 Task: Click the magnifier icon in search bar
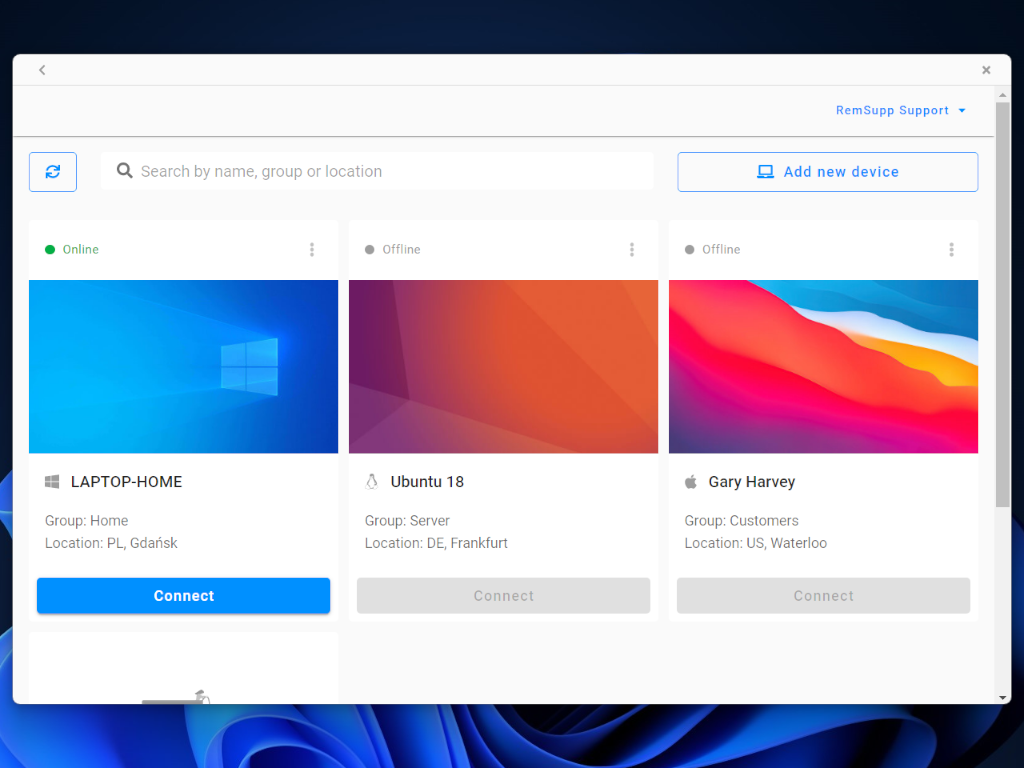pyautogui.click(x=125, y=171)
